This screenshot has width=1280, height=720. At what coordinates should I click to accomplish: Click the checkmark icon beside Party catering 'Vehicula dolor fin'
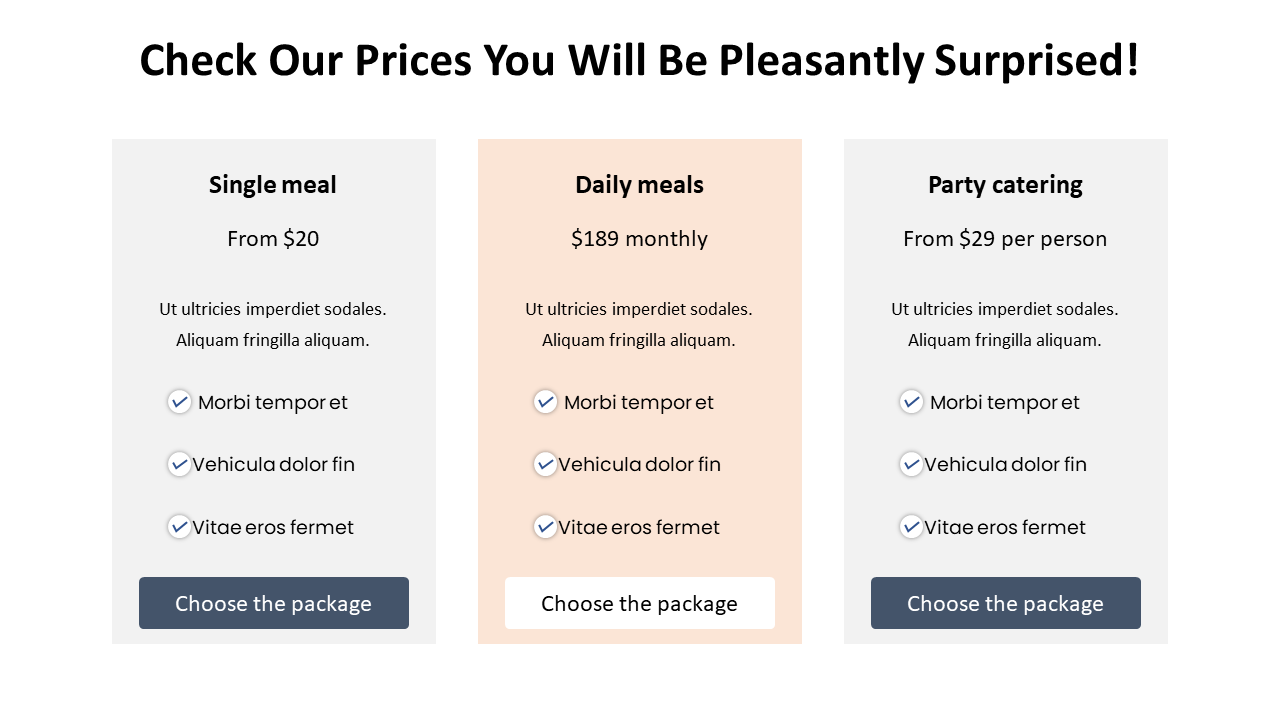(x=911, y=464)
